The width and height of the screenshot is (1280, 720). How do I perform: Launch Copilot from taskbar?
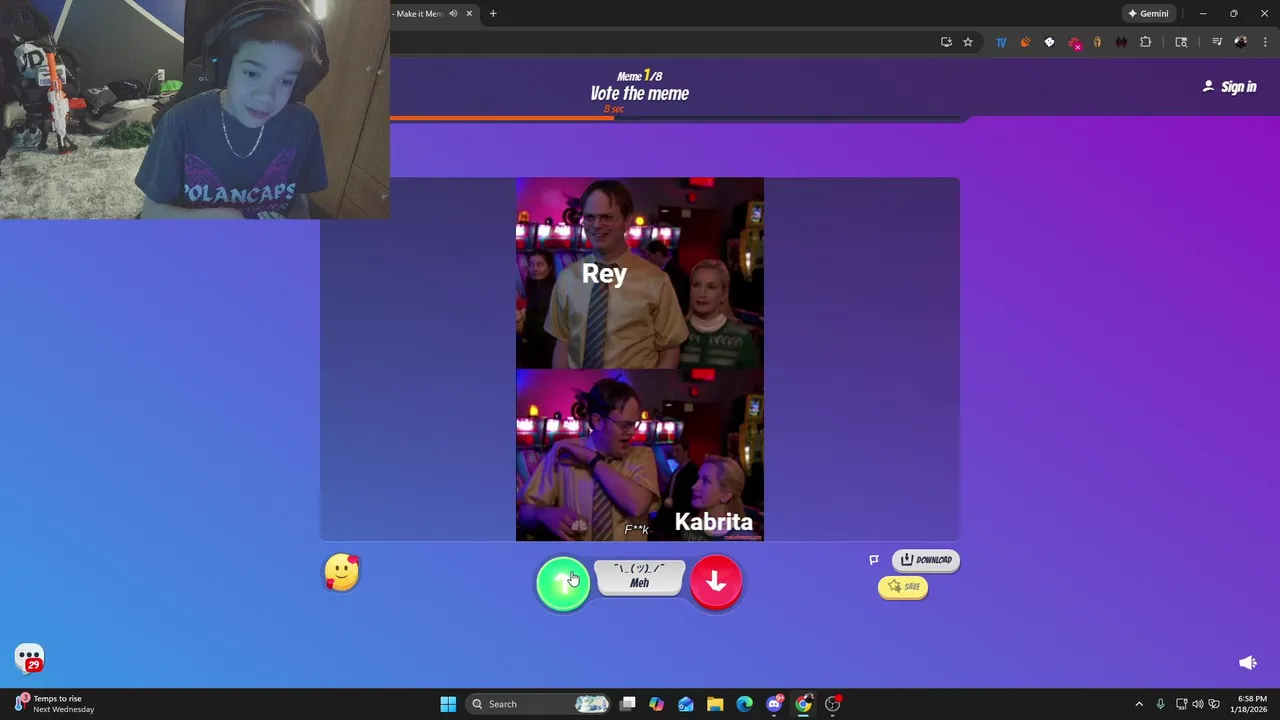click(656, 704)
